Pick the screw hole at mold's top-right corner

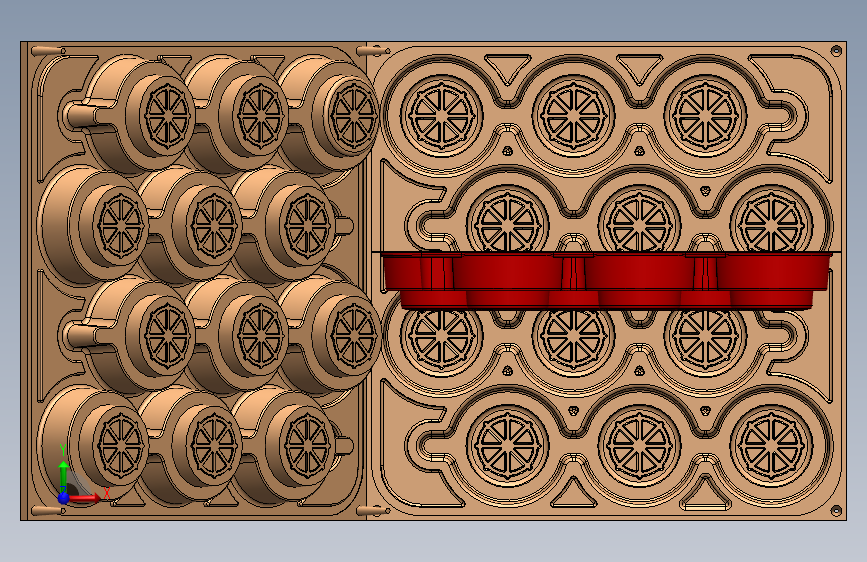(x=836, y=51)
